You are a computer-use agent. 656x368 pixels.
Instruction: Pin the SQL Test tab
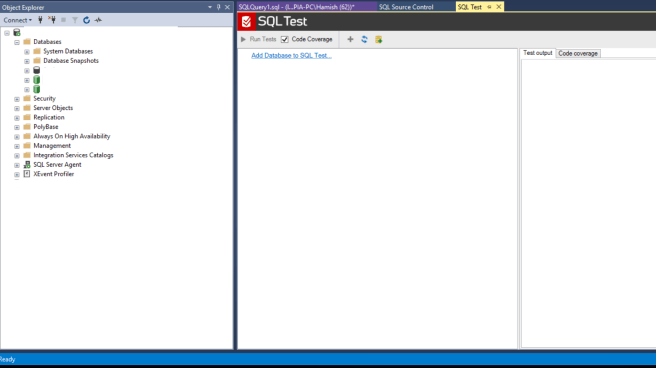(489, 7)
